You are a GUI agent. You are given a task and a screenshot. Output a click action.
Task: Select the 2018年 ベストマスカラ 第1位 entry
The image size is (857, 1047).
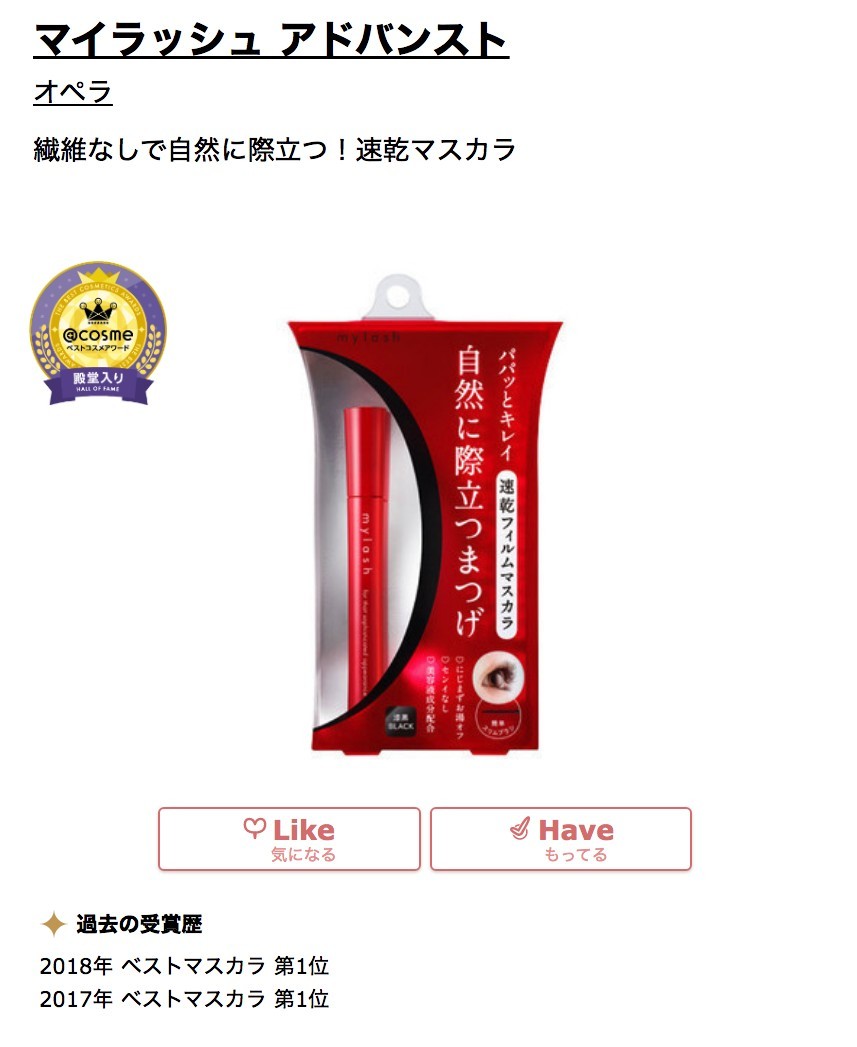184,966
